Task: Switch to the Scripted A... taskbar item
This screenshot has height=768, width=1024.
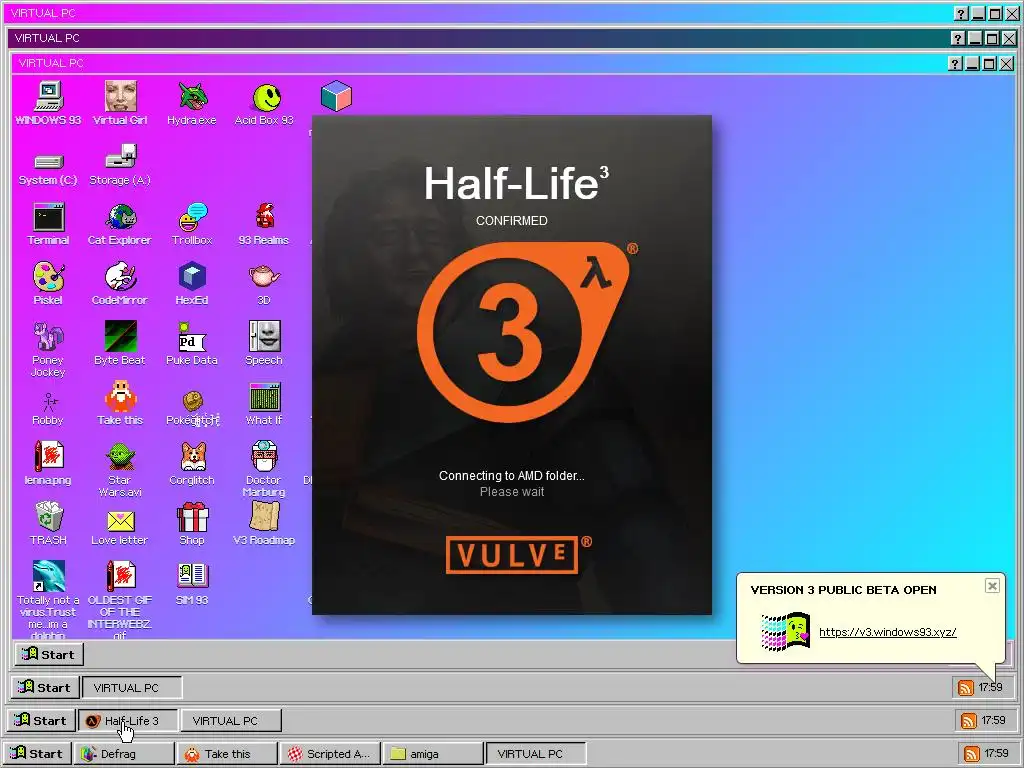Action: 330,753
